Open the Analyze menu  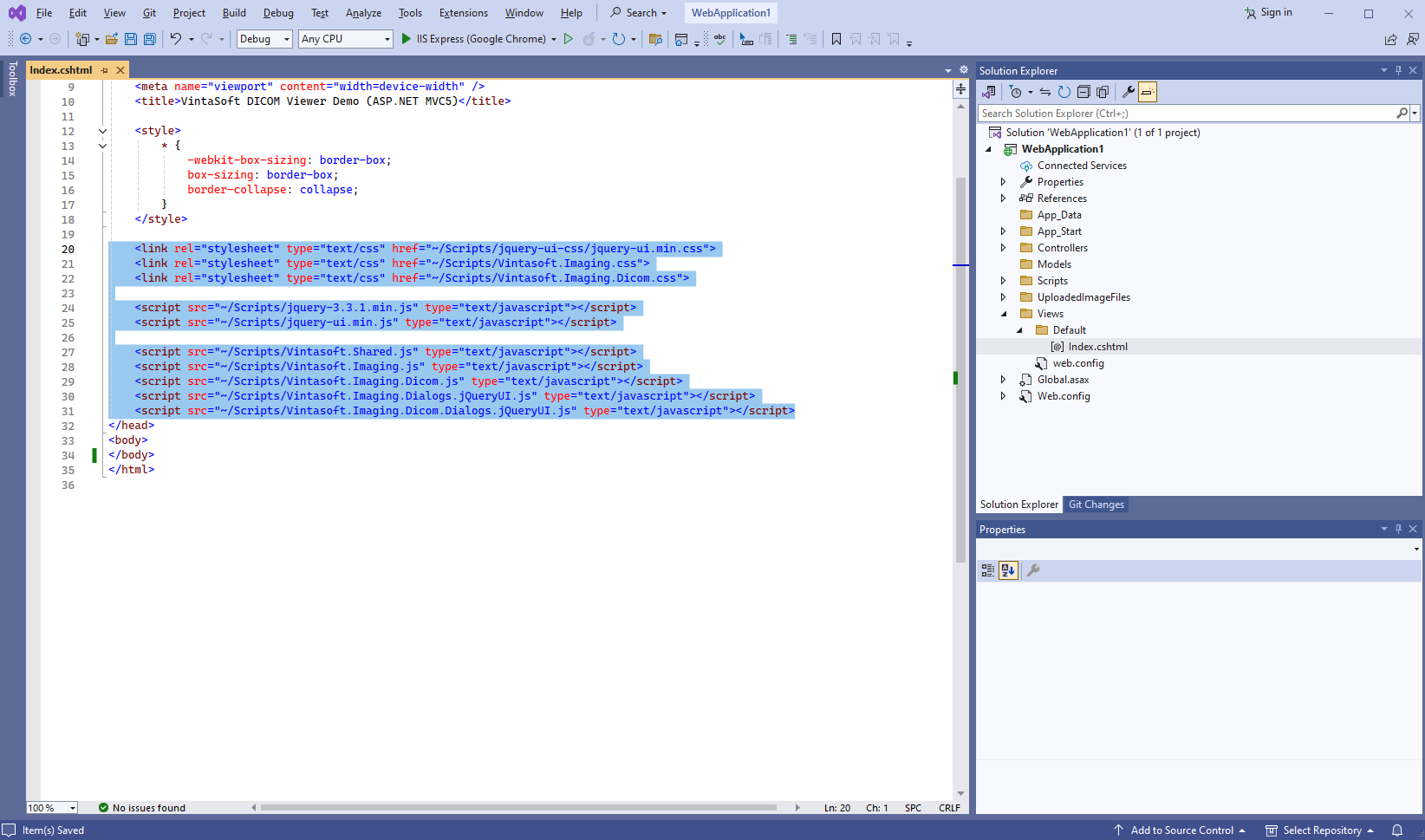click(x=363, y=13)
